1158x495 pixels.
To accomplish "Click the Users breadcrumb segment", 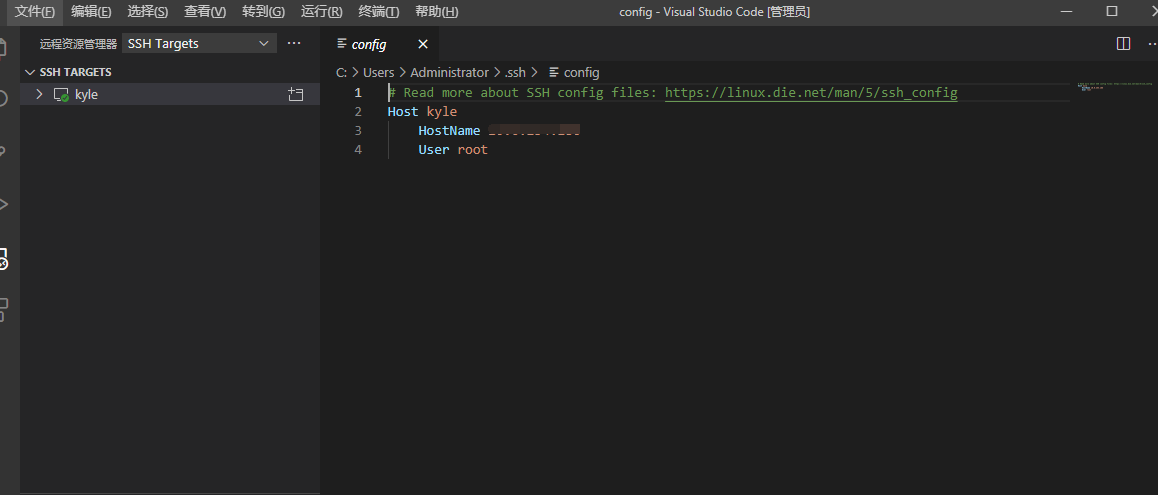I will tap(379, 72).
